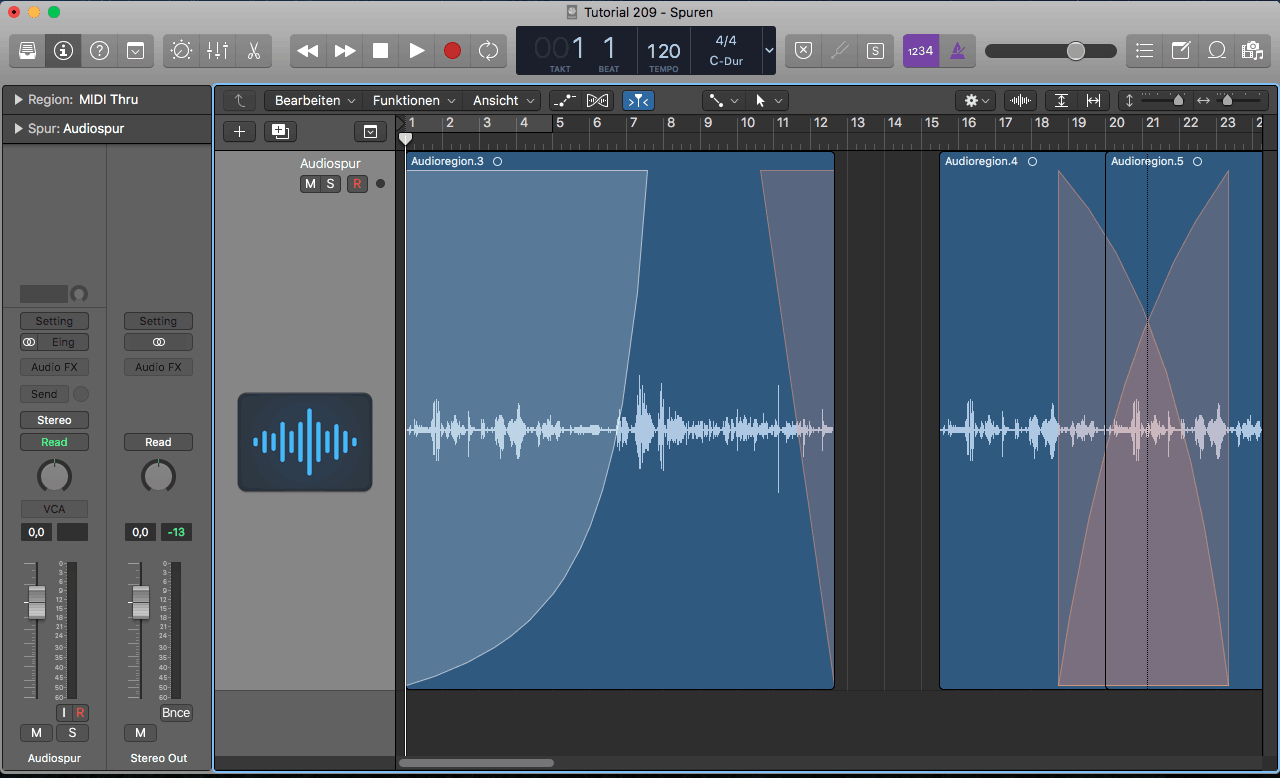This screenshot has height=778, width=1280.
Task: Click the Record button in transport
Action: click(x=452, y=51)
